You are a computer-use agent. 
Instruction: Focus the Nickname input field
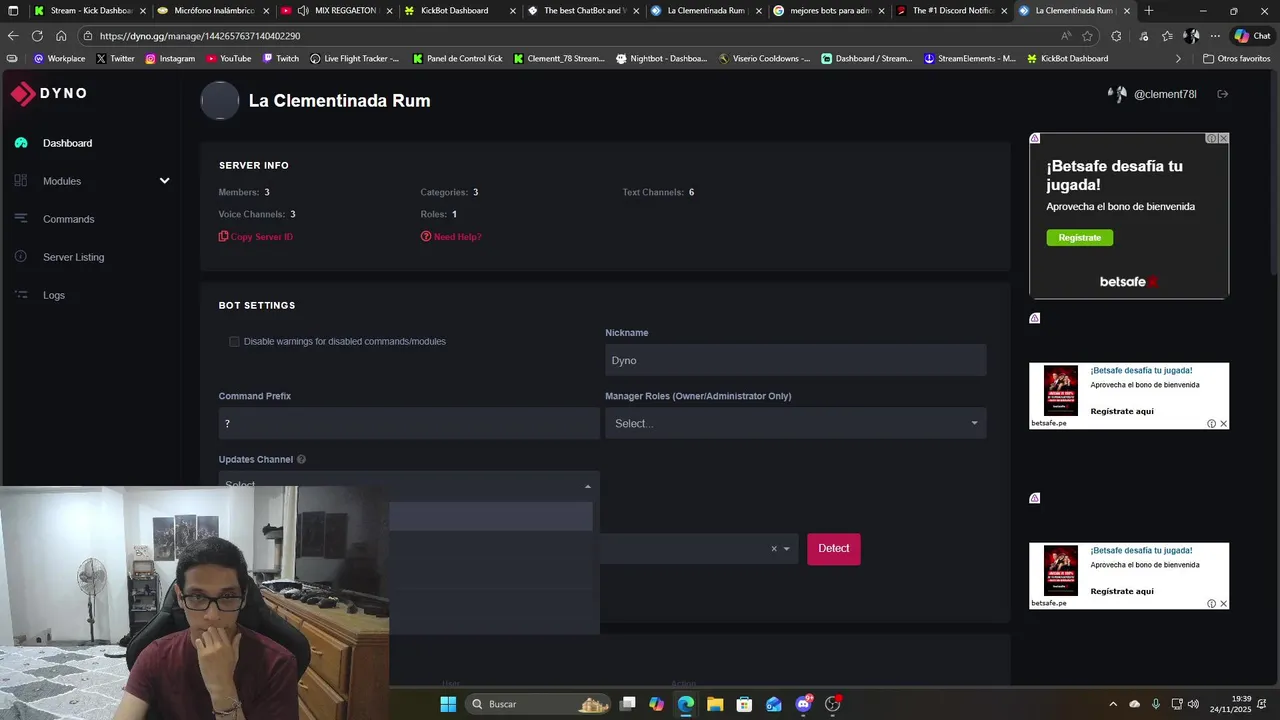coord(795,360)
